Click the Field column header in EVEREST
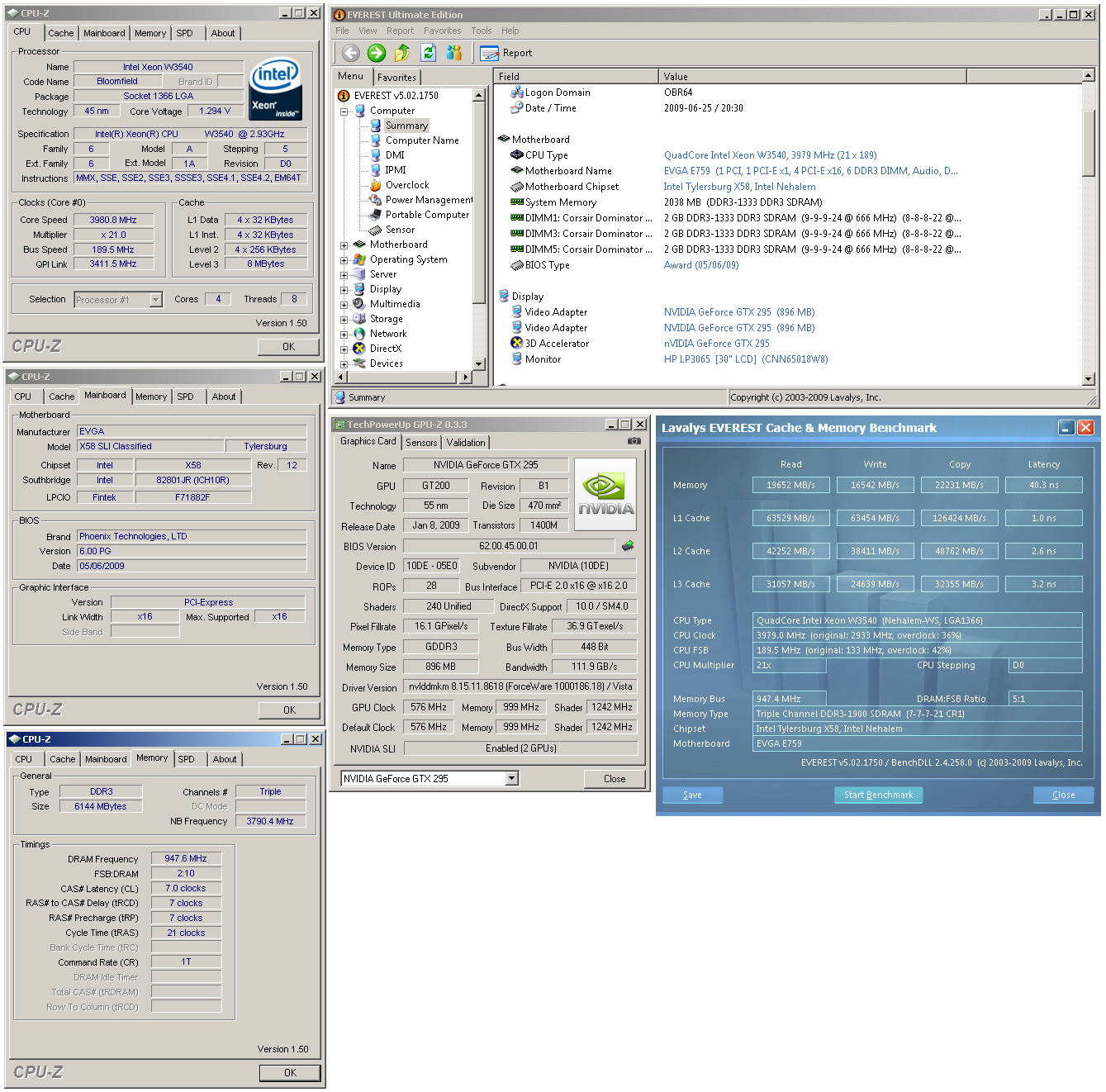The width and height of the screenshot is (1106, 1092). pyautogui.click(x=576, y=76)
